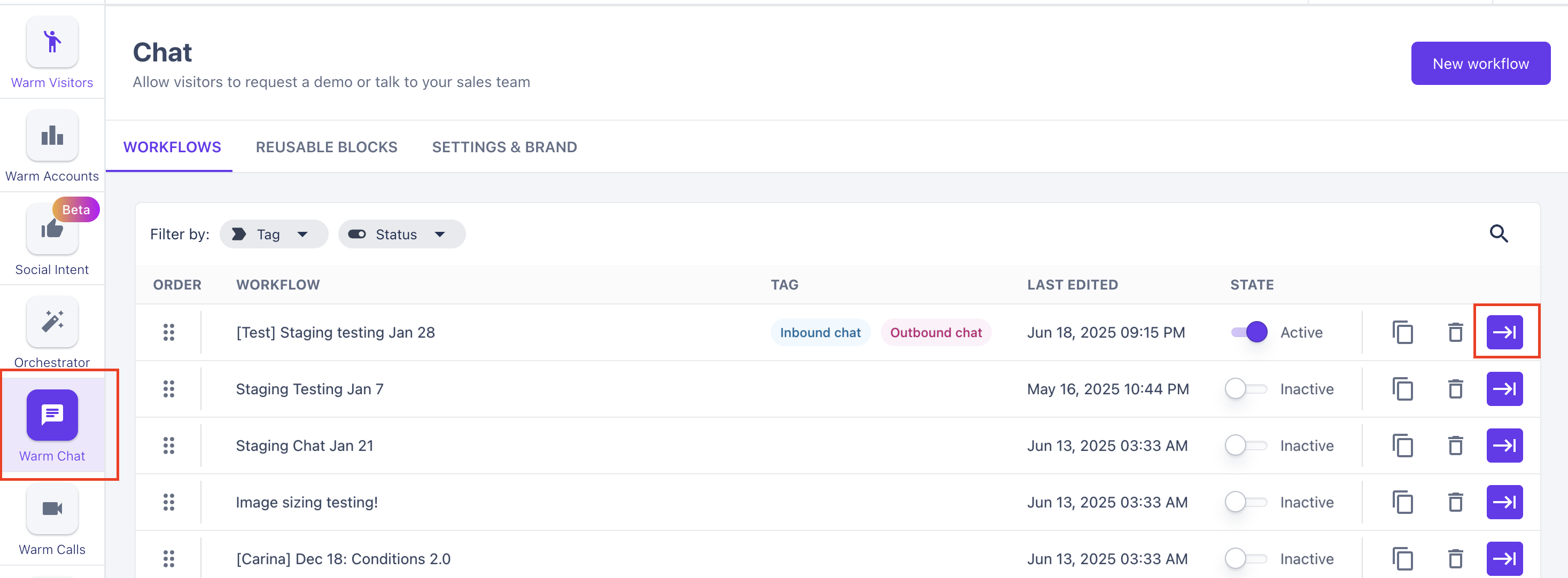This screenshot has height=578, width=1568.
Task: Grab drag handle of Image sizing testing! row
Action: click(168, 503)
